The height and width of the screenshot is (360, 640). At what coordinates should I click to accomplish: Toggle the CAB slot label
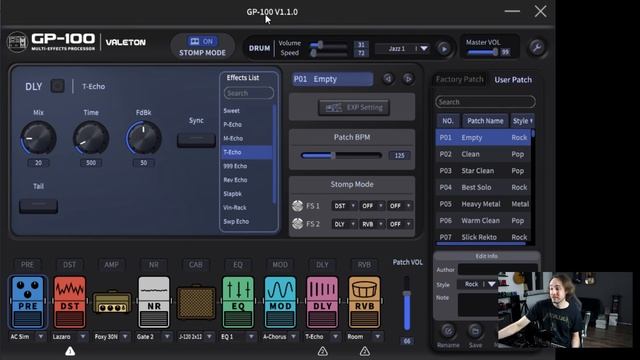(196, 264)
